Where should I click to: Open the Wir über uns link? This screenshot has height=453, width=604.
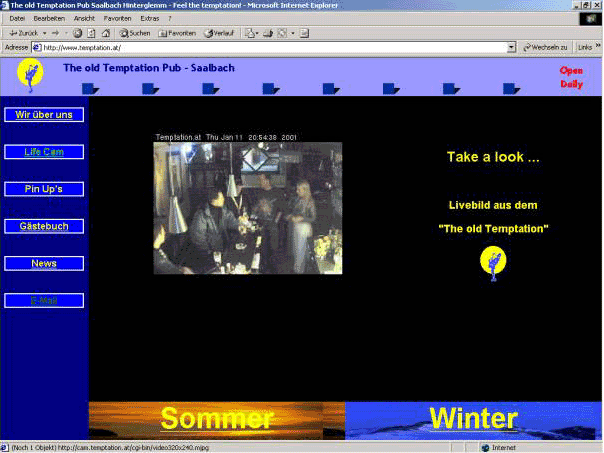point(44,115)
